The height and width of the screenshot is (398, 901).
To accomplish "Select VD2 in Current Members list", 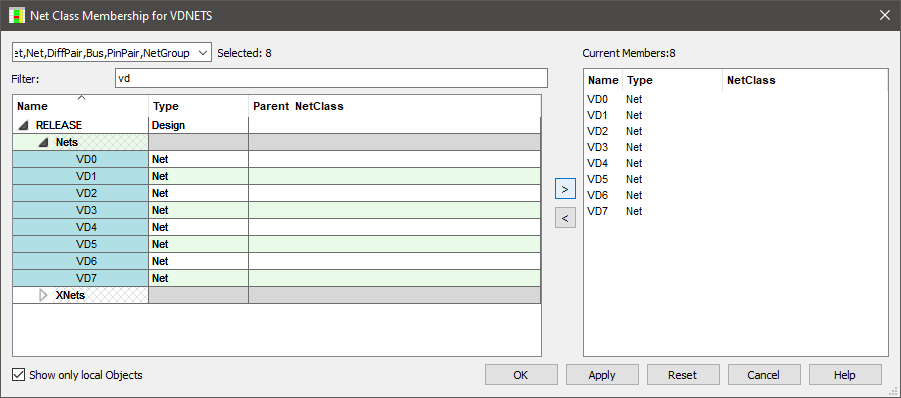I will coord(598,132).
